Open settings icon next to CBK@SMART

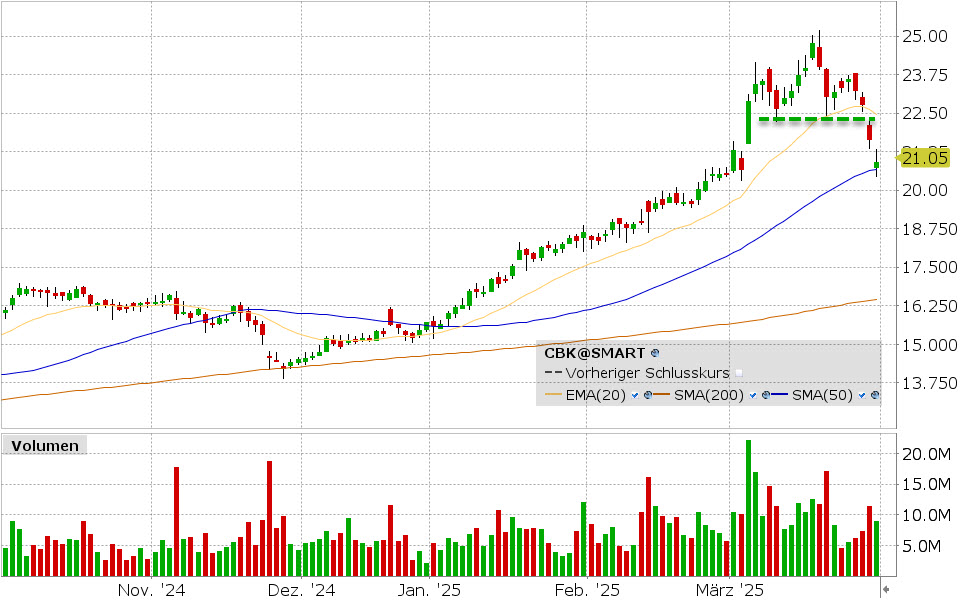(x=655, y=353)
